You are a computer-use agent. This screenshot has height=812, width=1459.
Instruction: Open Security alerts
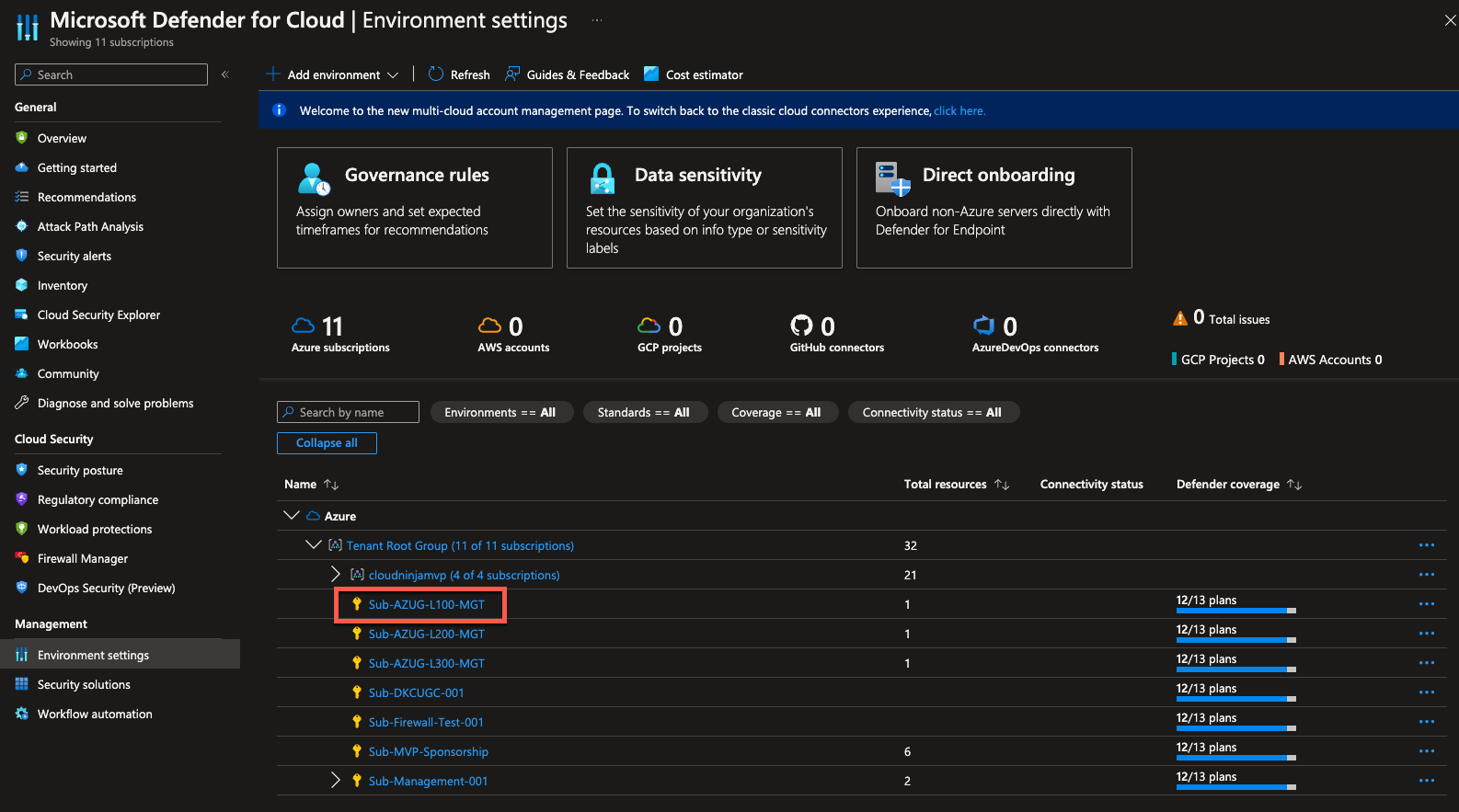click(74, 256)
